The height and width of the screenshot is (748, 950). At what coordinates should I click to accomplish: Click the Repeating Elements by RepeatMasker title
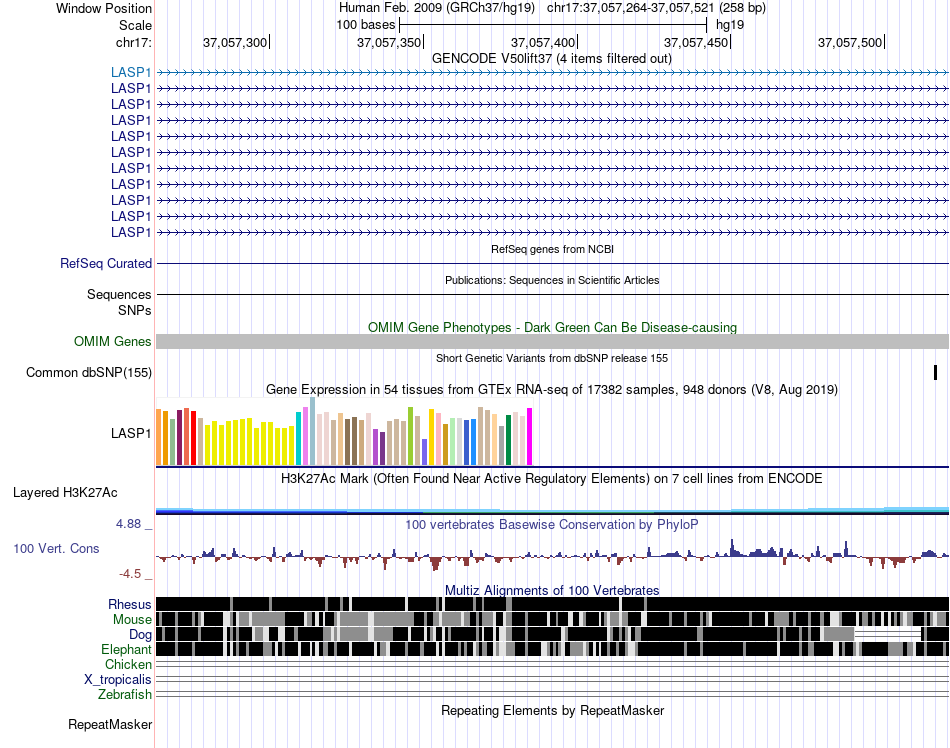(x=552, y=710)
